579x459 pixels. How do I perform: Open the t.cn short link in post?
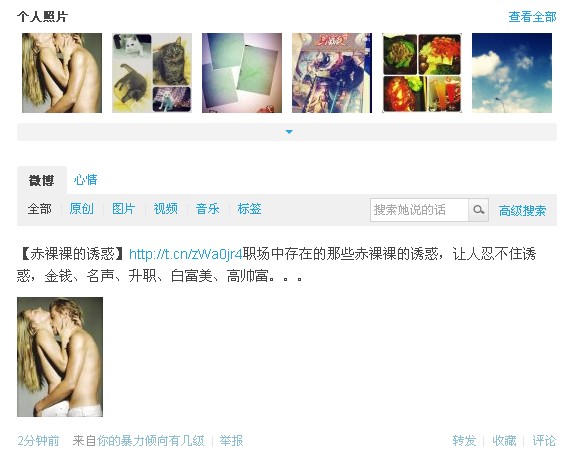186,254
